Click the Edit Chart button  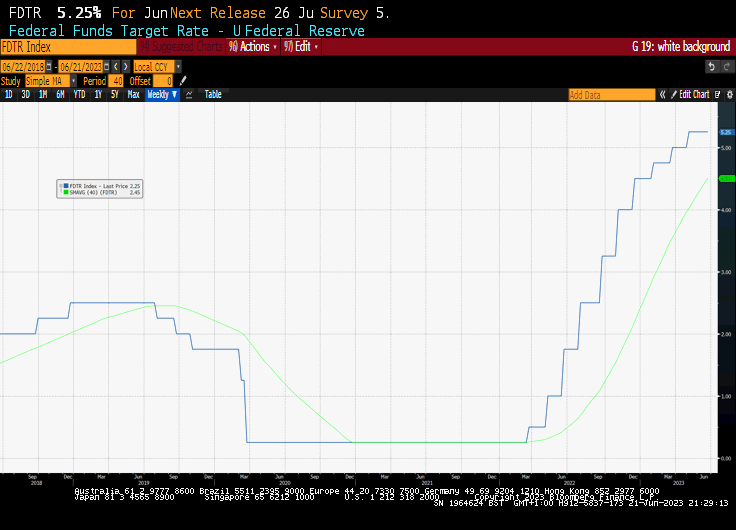(x=690, y=95)
